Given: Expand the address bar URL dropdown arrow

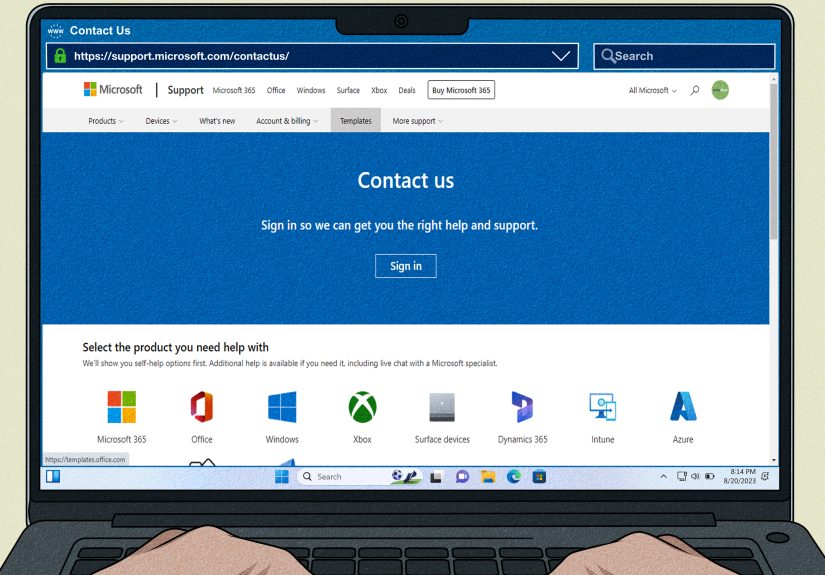Looking at the screenshot, I should (x=563, y=56).
